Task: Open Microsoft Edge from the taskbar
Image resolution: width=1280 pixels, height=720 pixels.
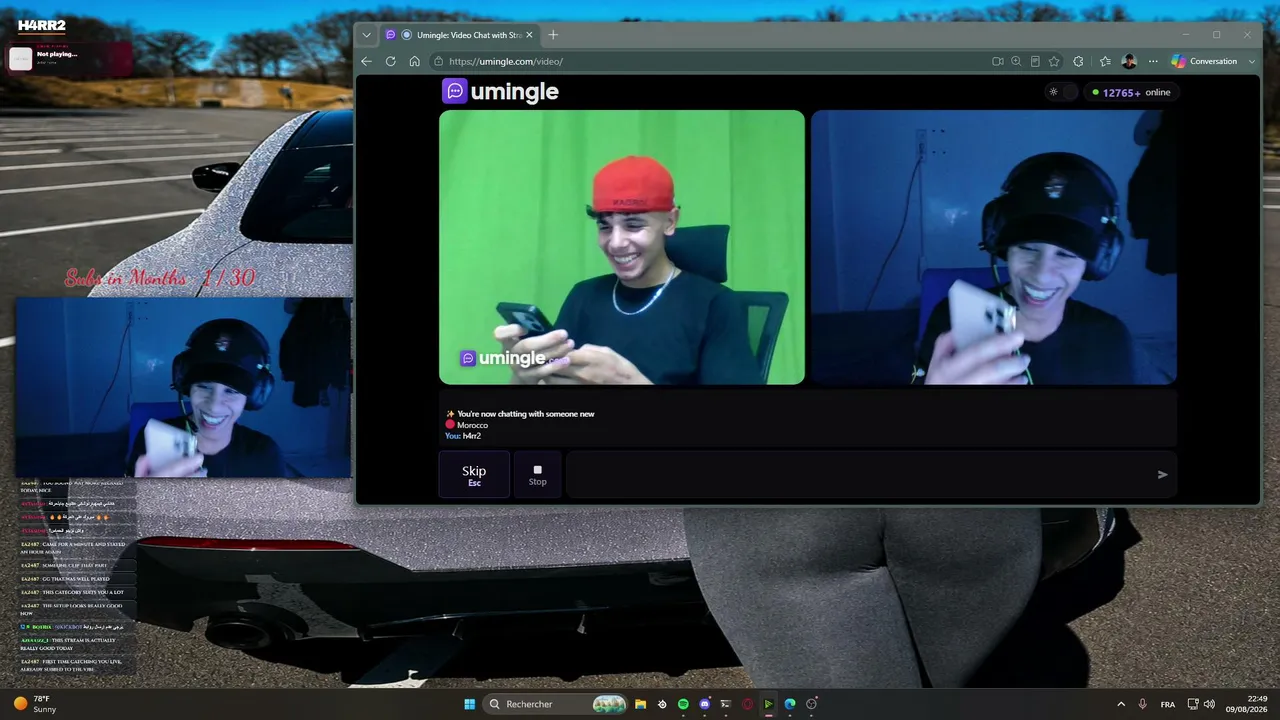Action: 790,704
